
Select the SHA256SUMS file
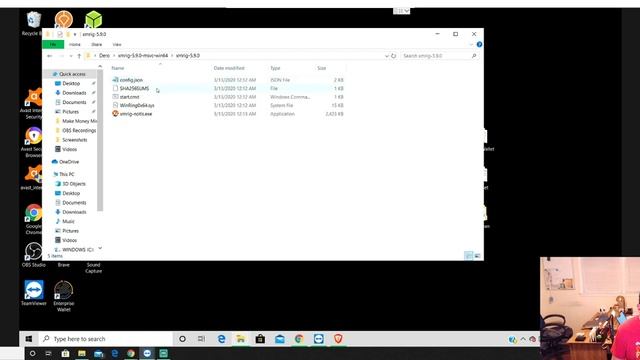tap(134, 89)
